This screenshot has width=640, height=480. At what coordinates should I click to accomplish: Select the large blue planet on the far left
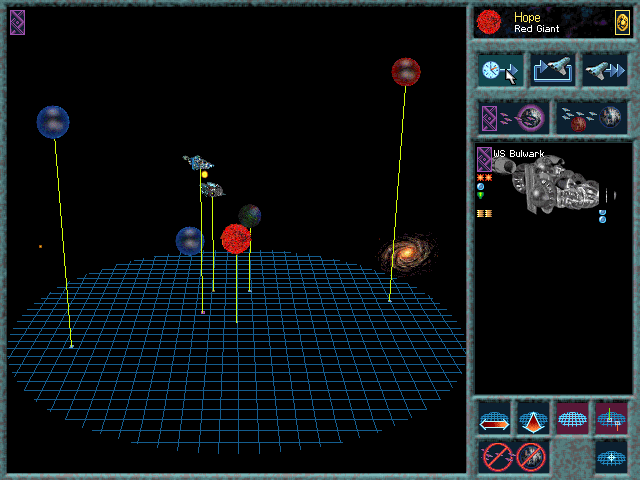coord(53,122)
